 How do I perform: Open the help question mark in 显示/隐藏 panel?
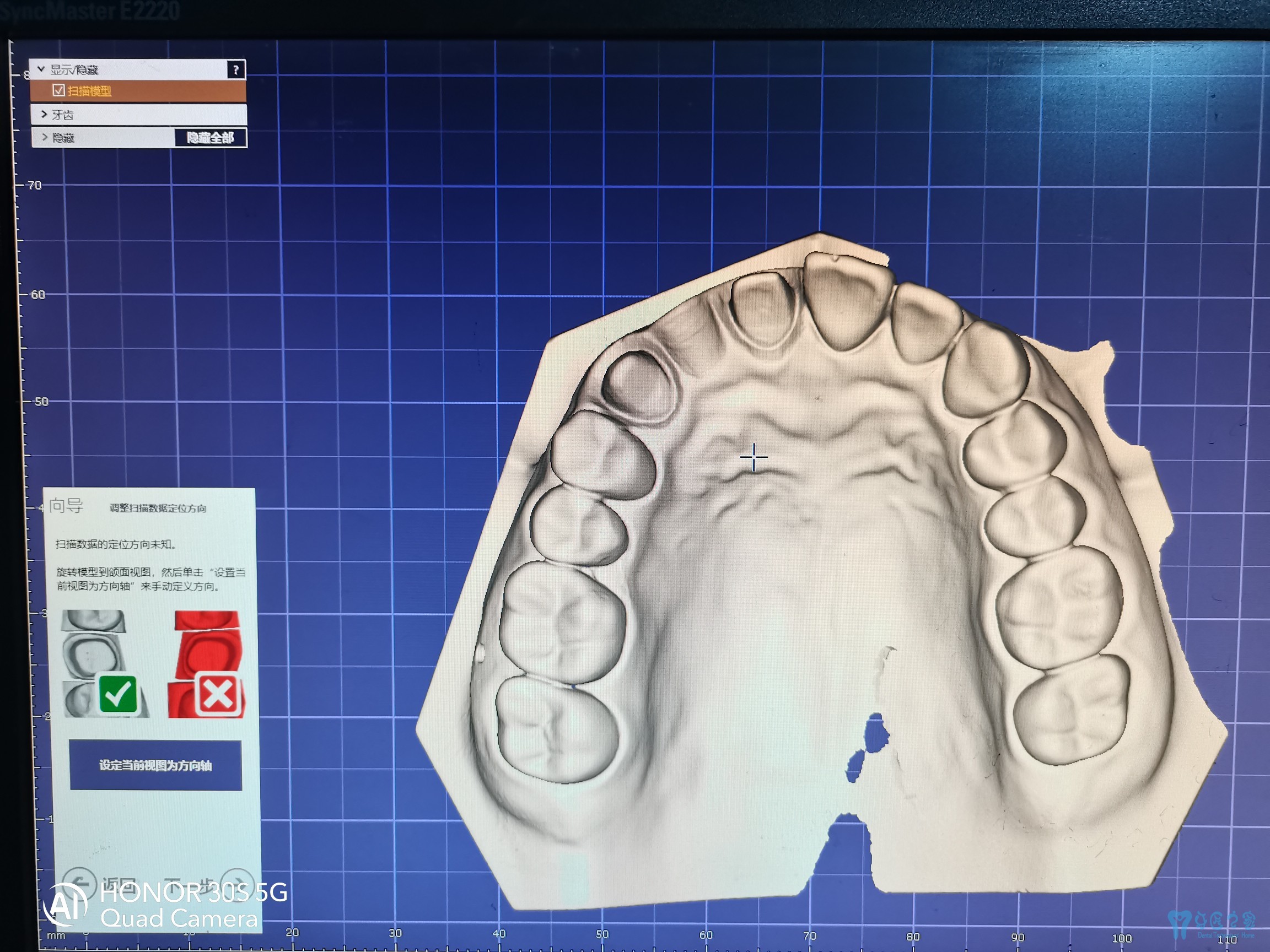236,70
